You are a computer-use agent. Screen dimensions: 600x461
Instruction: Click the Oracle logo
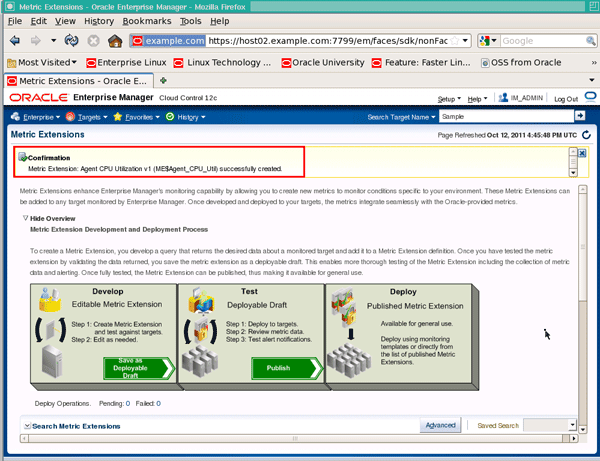(39, 98)
